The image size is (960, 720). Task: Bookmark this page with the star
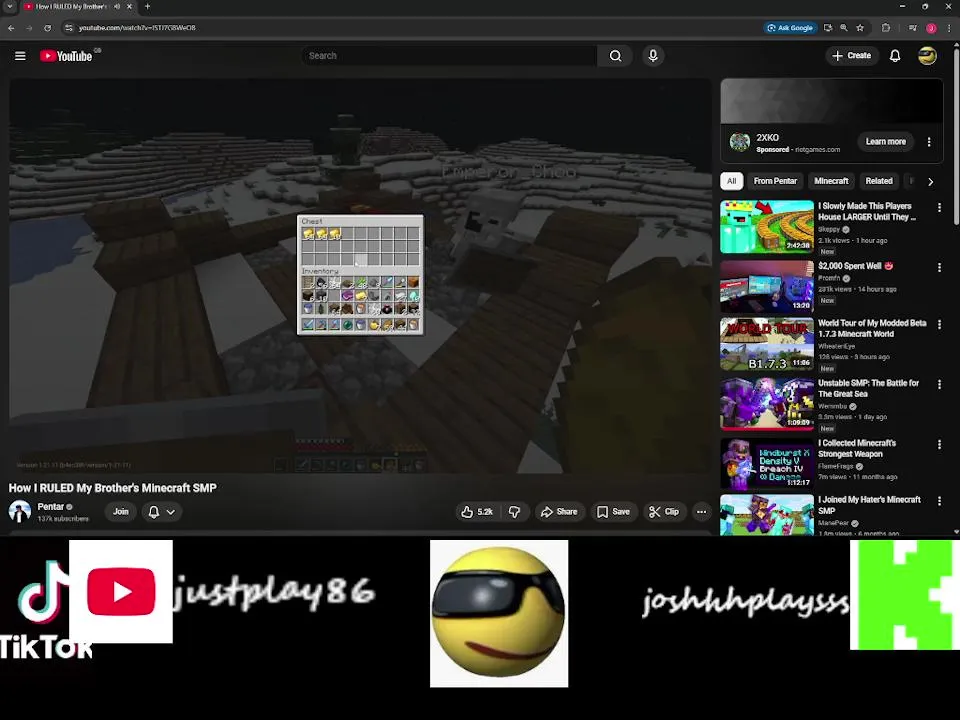(x=860, y=28)
